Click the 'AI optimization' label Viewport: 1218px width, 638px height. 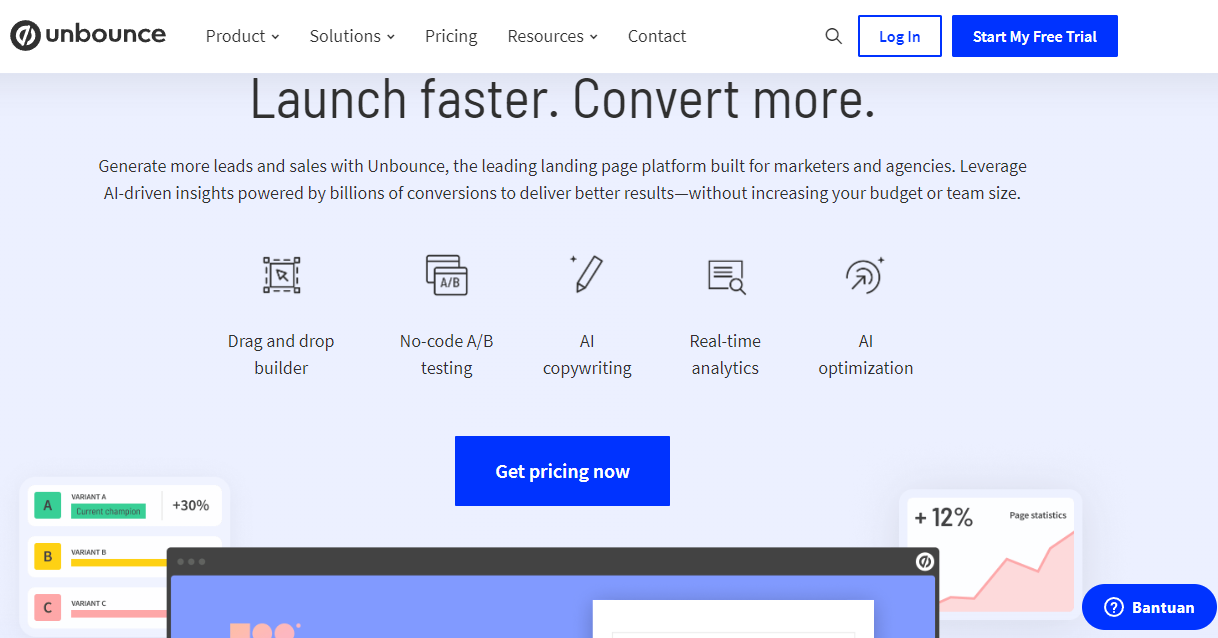[x=866, y=355]
